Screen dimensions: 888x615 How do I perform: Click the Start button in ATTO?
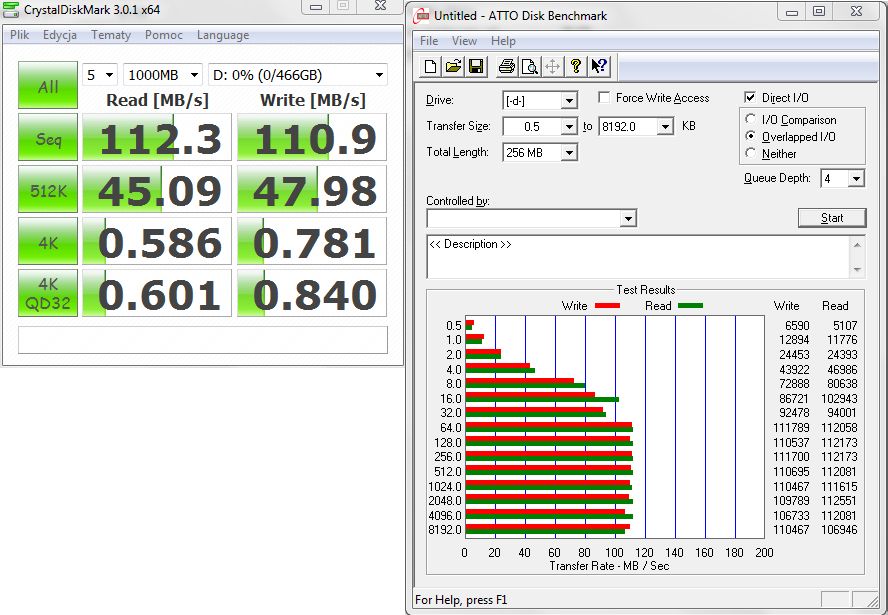click(832, 218)
